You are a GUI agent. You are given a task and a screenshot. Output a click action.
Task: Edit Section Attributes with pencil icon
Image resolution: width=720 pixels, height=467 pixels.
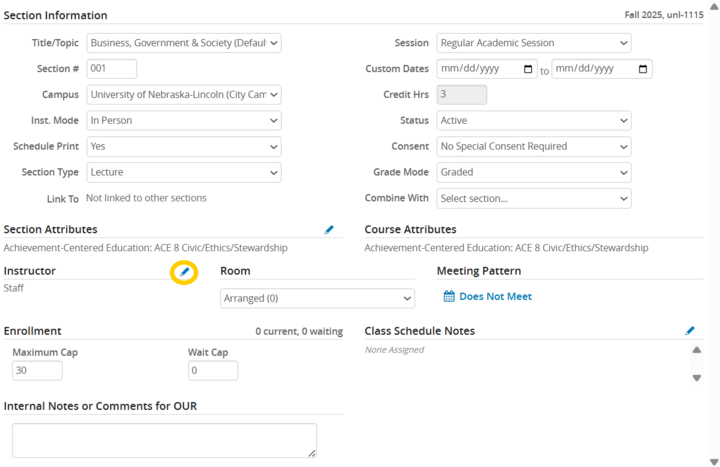coord(329,230)
